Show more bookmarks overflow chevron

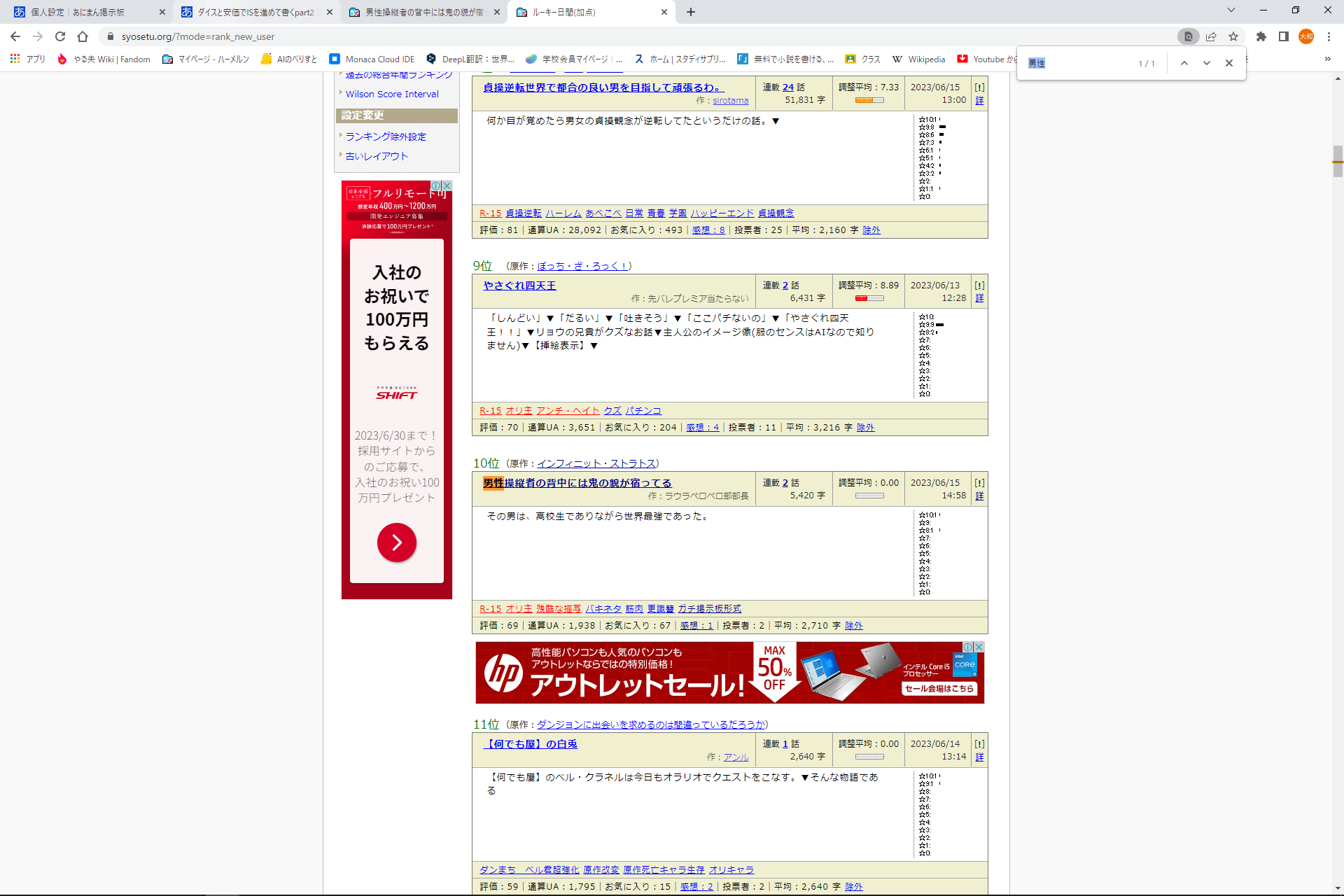click(1327, 59)
